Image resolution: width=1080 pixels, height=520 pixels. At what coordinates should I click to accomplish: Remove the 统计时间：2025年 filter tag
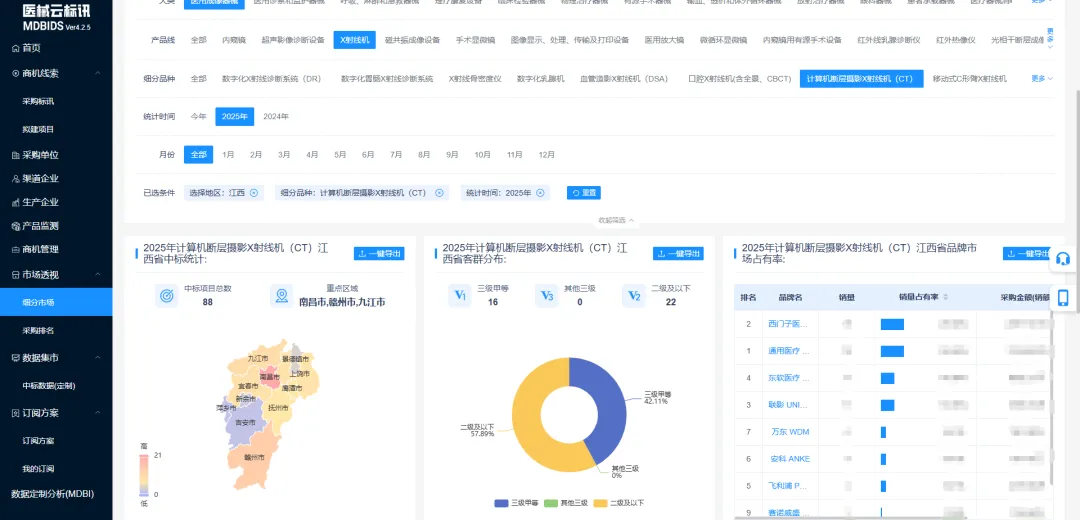[540, 193]
